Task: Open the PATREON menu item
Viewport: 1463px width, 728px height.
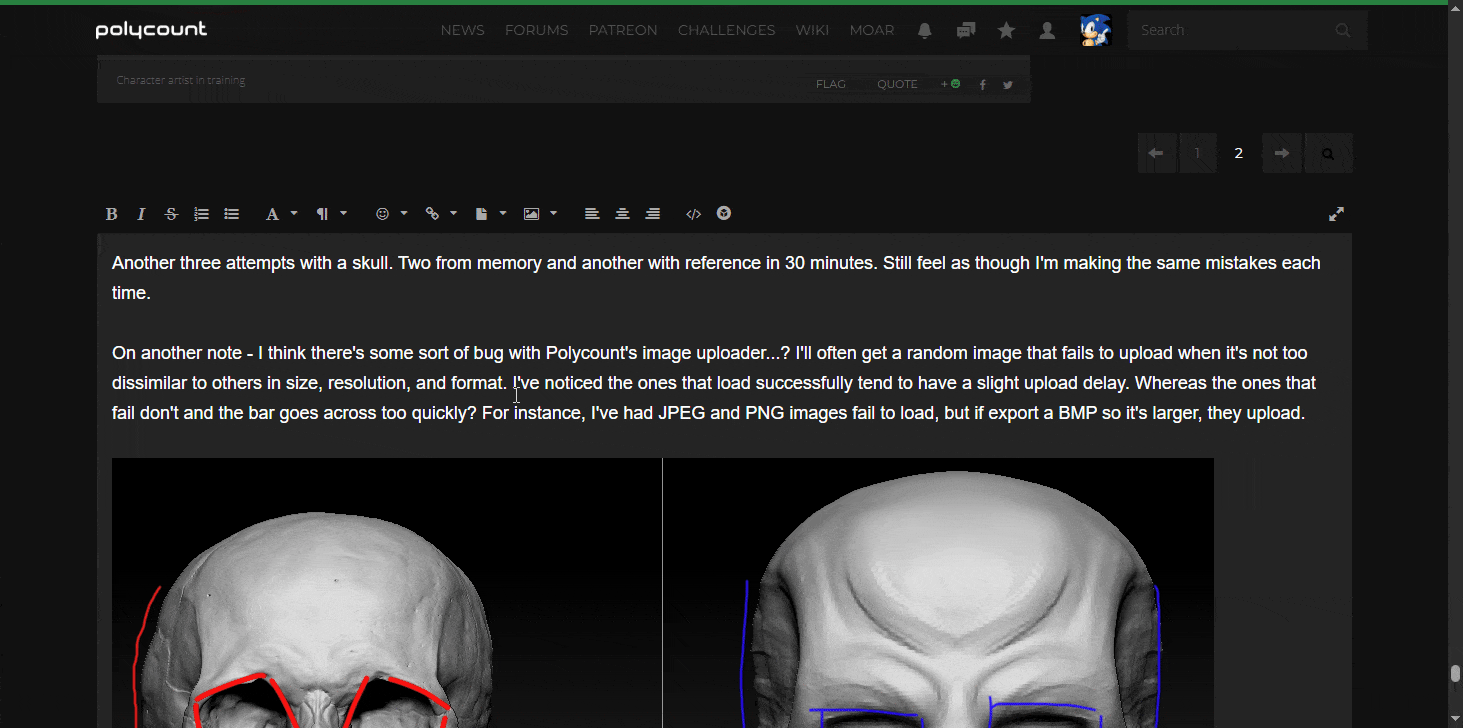Action: coord(623,31)
